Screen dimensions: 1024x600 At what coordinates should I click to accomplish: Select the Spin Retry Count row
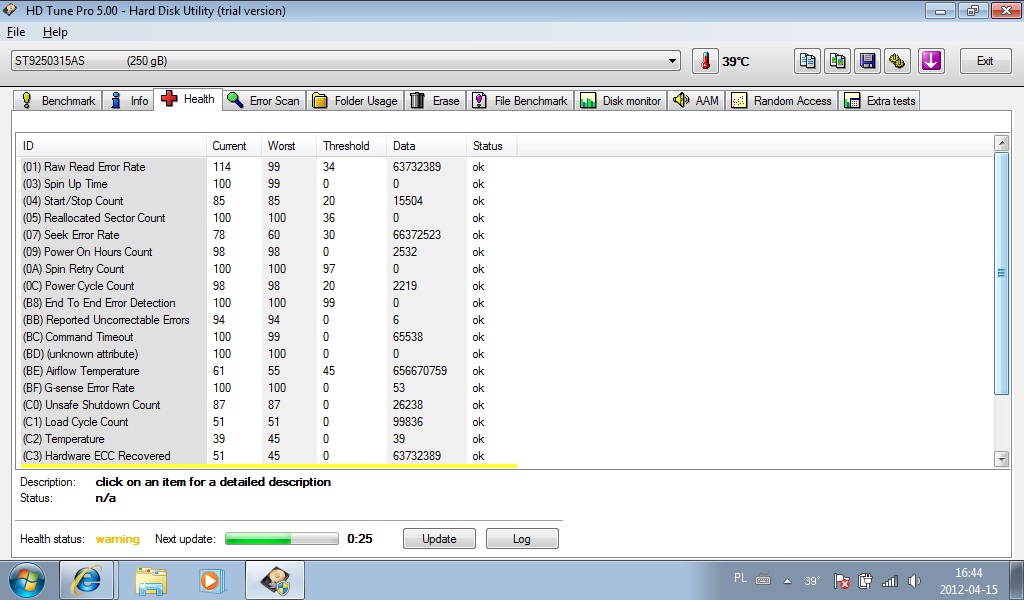pos(268,269)
